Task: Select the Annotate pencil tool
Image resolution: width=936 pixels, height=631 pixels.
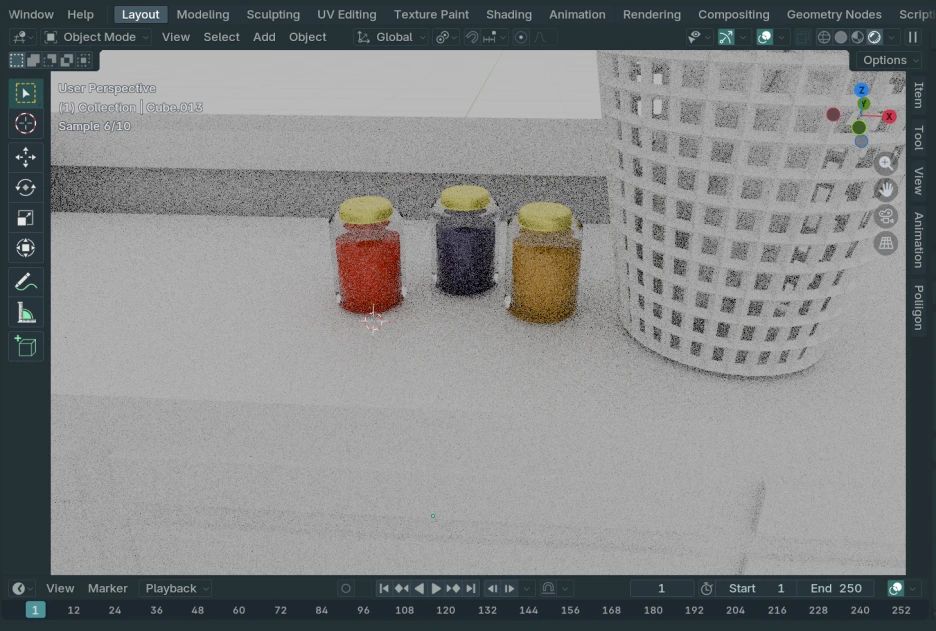Action: coord(25,282)
